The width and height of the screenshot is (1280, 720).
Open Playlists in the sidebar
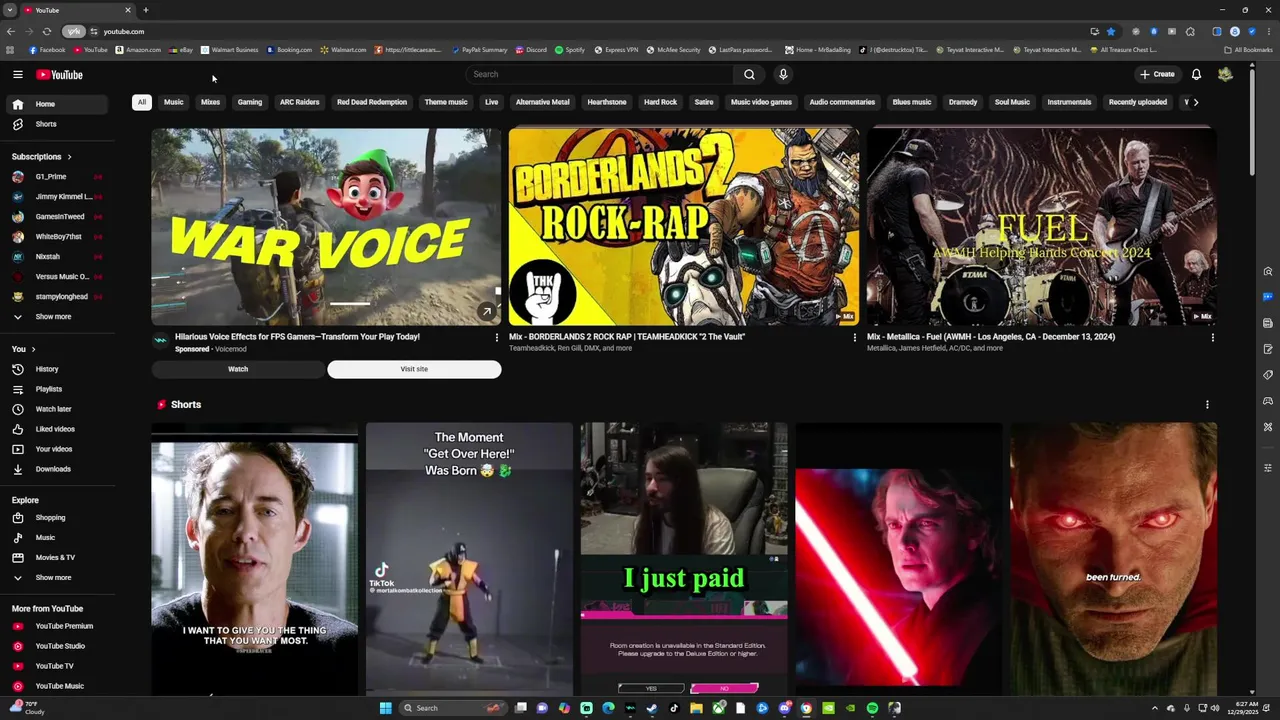[x=58, y=389]
